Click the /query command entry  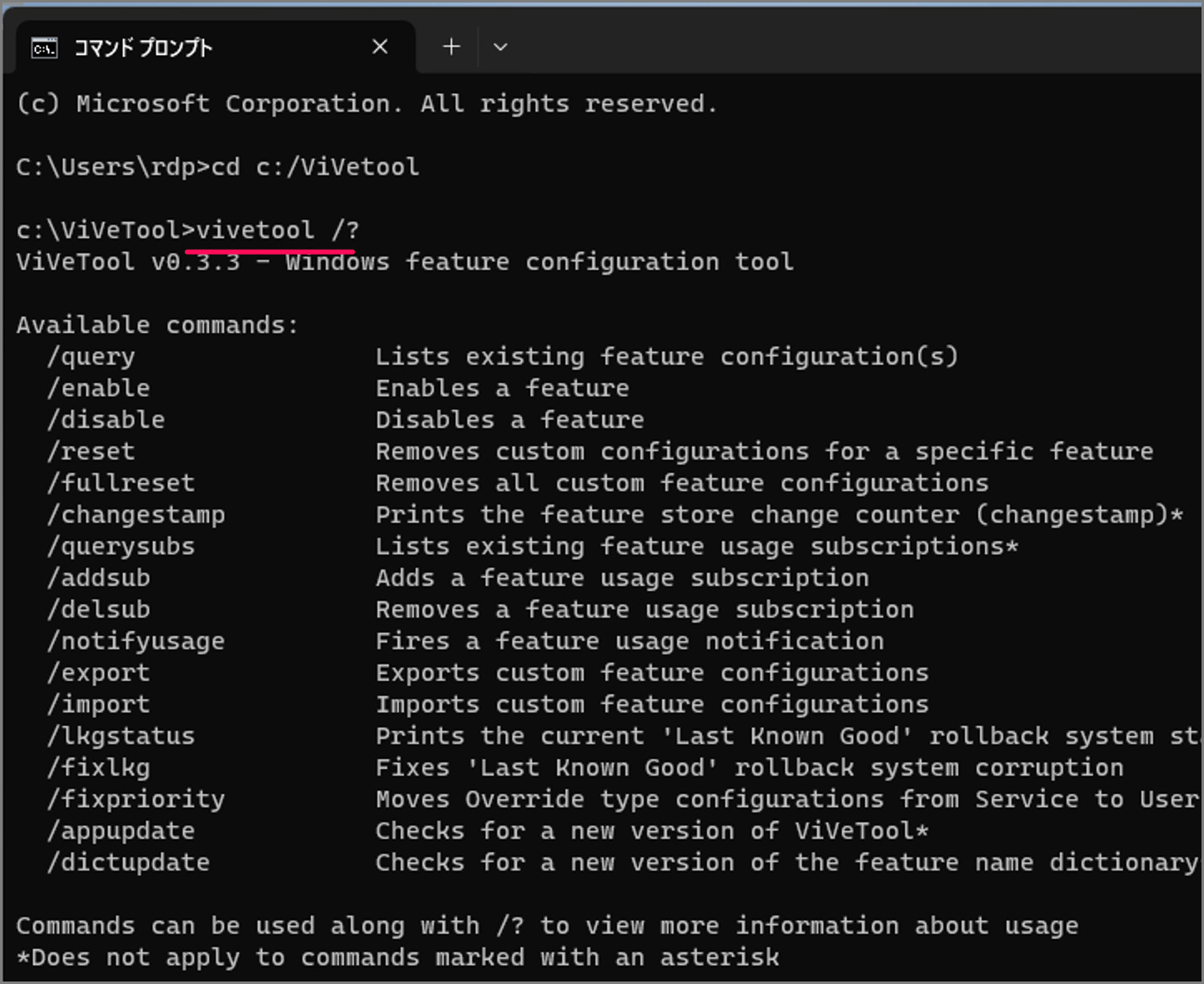click(92, 356)
